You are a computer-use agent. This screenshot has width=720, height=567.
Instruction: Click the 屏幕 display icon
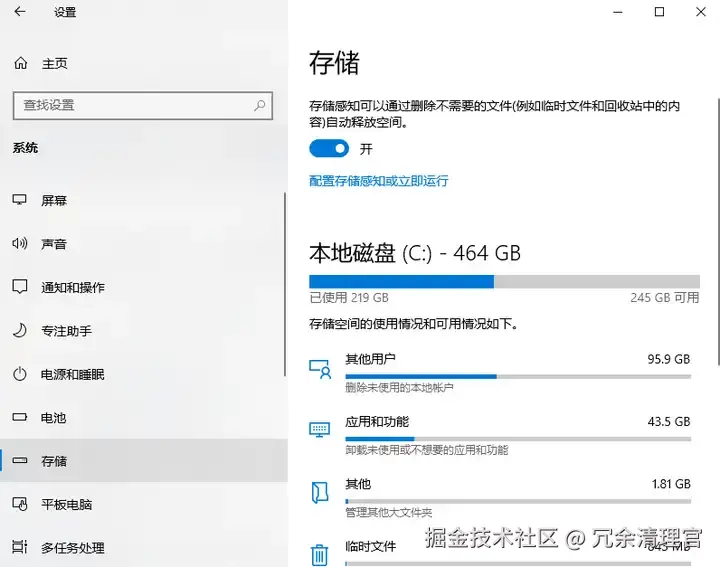(20, 200)
